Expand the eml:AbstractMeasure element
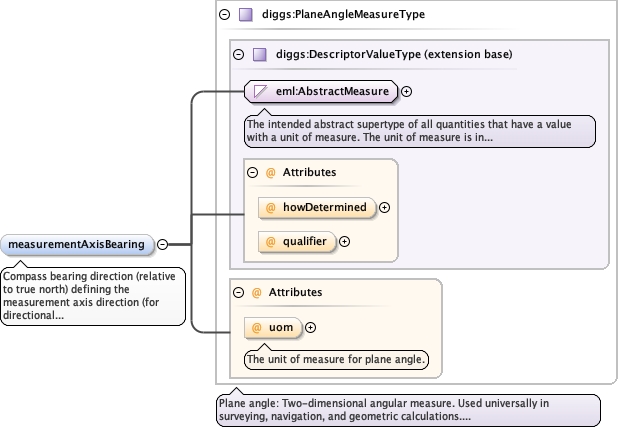Image resolution: width=619 pixels, height=430 pixels. tap(407, 92)
